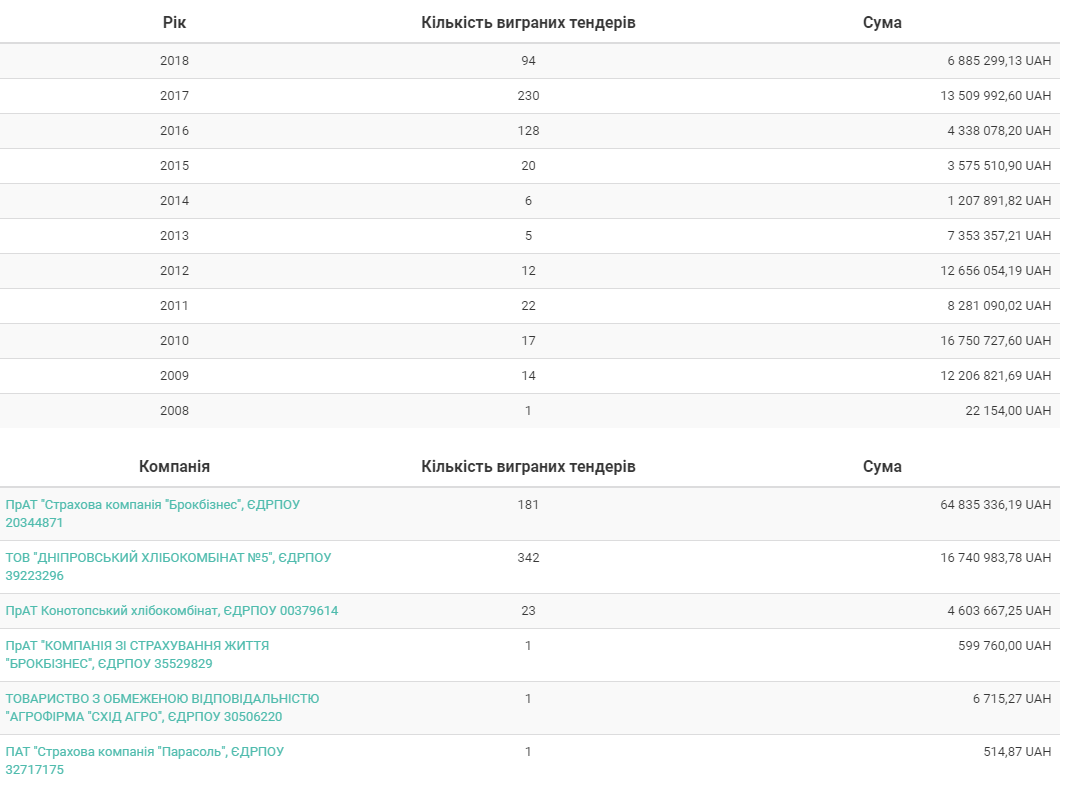Screen dimensions: 1091x795
Task: Select the 2013 year row
Action: click(174, 236)
